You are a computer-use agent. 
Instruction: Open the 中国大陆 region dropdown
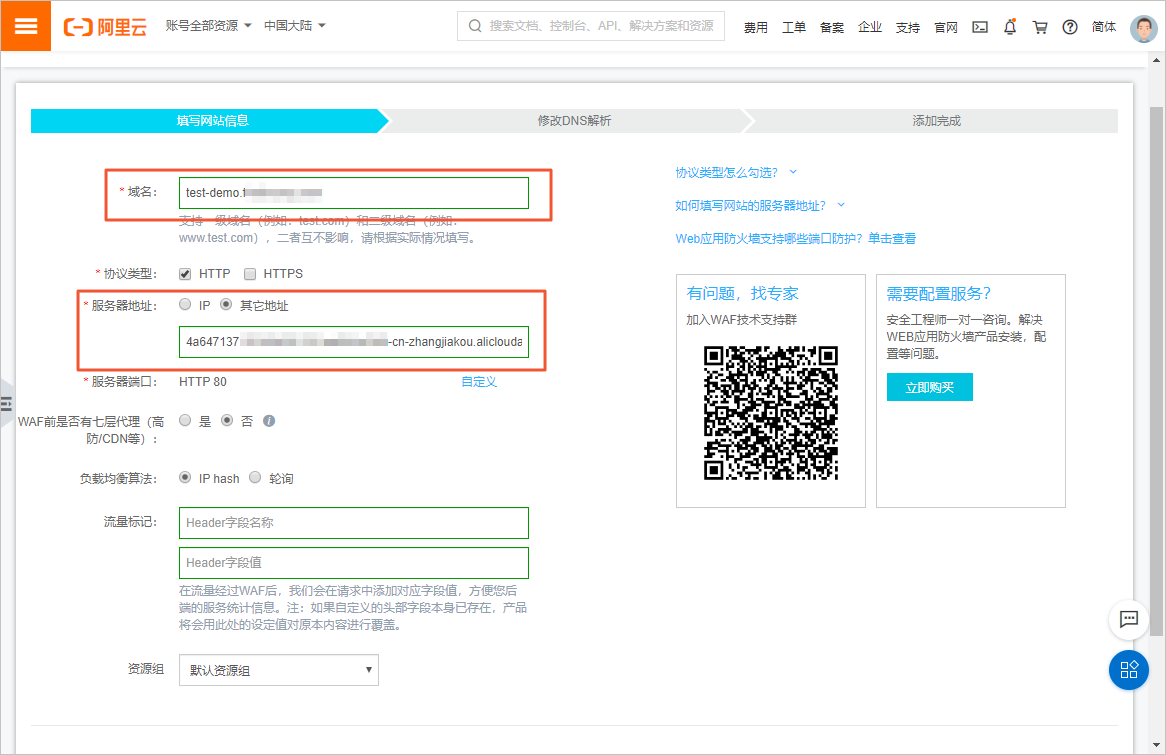point(294,25)
